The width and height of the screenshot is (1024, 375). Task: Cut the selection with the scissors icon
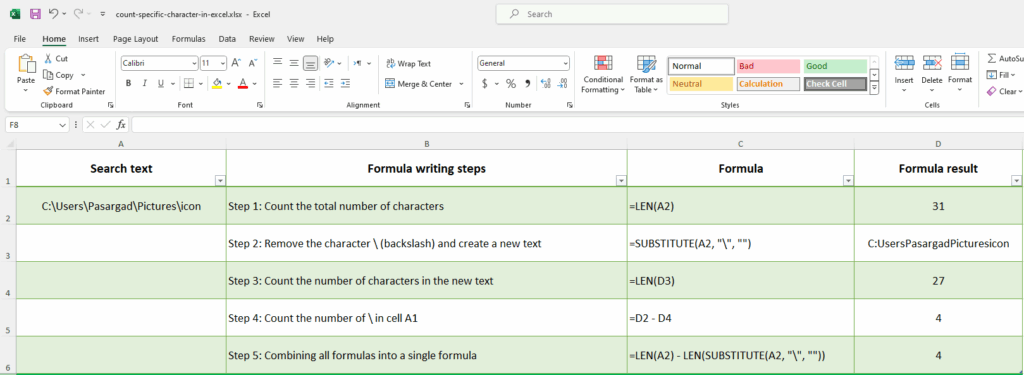click(48, 58)
